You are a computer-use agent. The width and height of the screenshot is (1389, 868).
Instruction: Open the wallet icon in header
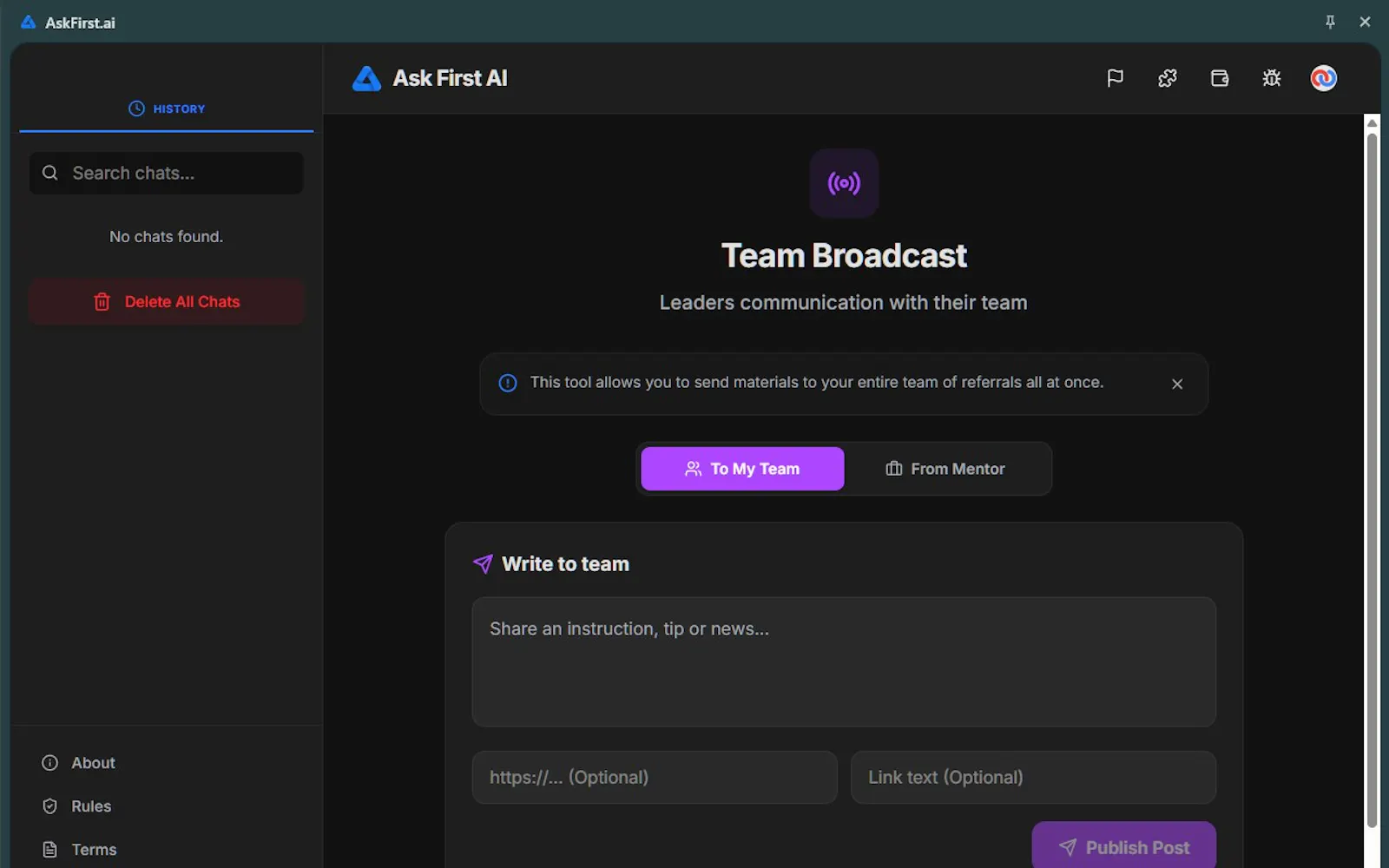tap(1220, 78)
